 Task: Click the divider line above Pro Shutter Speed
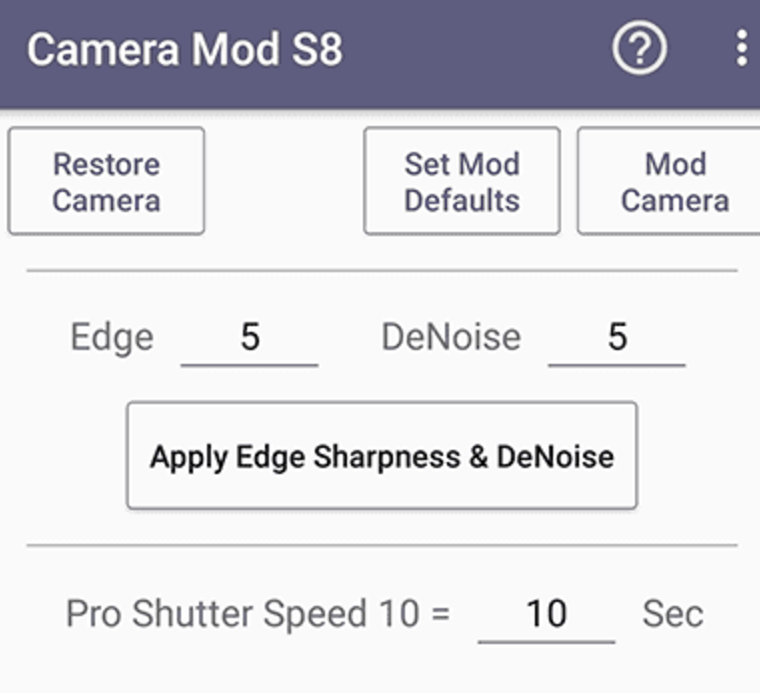[x=381, y=545]
